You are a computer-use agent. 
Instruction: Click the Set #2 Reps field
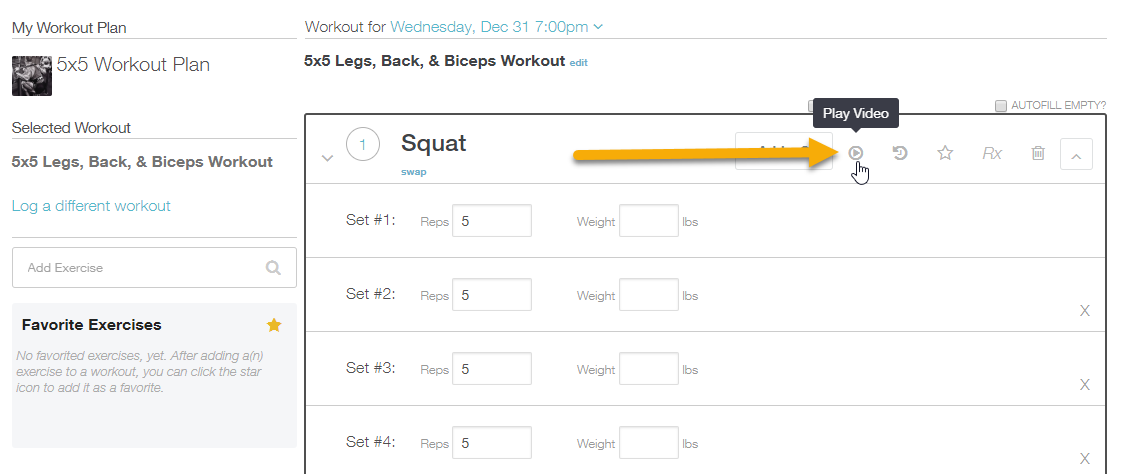(492, 295)
